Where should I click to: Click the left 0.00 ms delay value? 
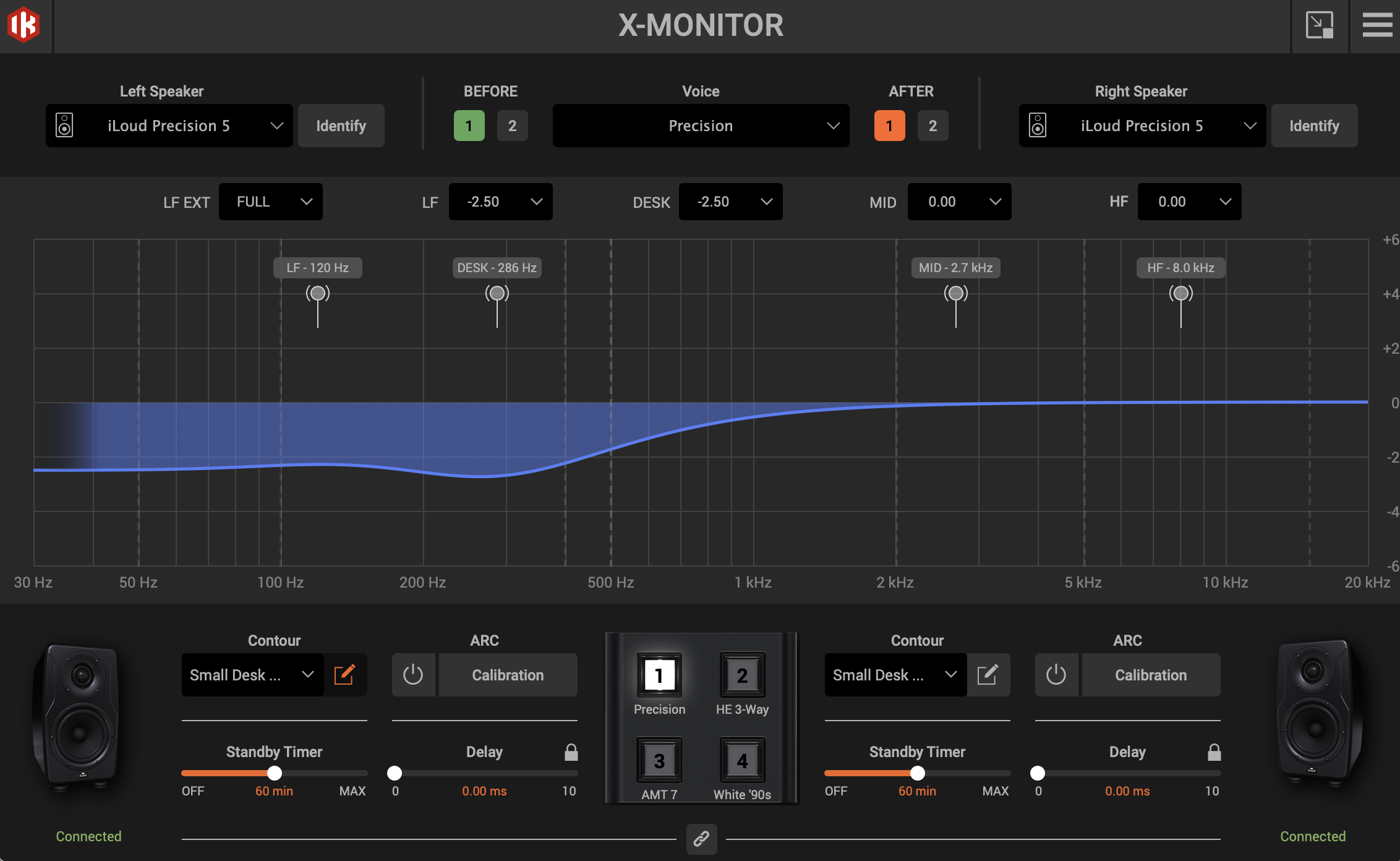[484, 791]
